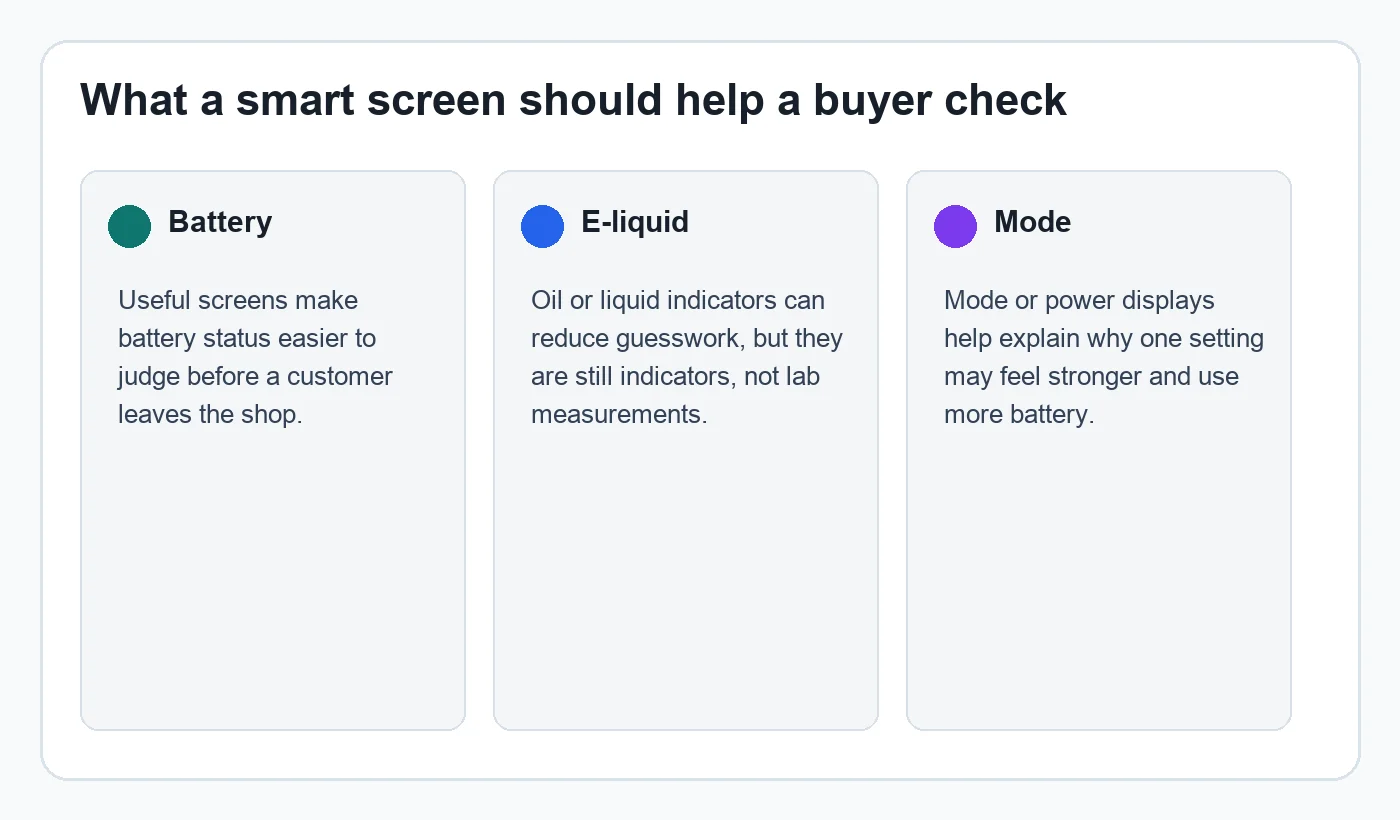This screenshot has width=1400, height=820.
Task: Click the line 'Oil or liquid indicators can'
Action: coord(678,300)
